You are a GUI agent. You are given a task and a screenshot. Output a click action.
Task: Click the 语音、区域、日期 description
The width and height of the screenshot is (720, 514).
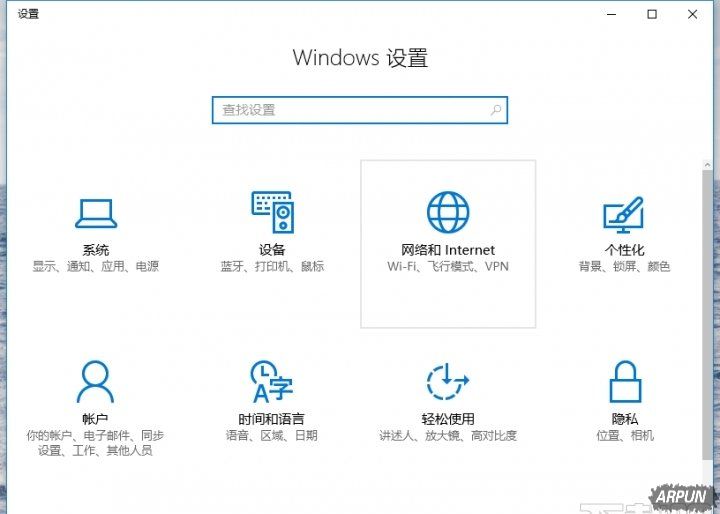click(x=271, y=435)
